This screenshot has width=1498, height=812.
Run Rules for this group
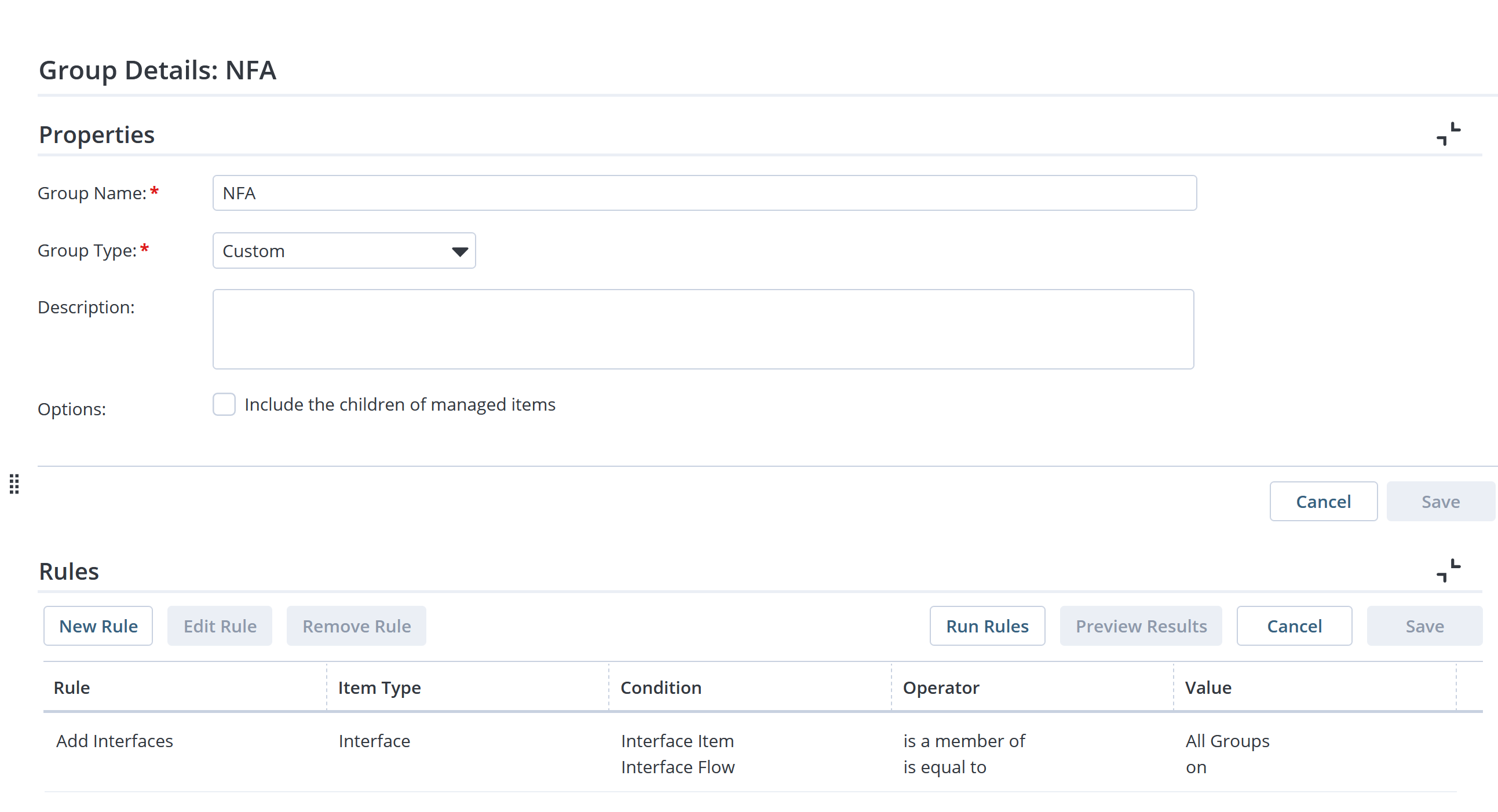tap(988, 626)
